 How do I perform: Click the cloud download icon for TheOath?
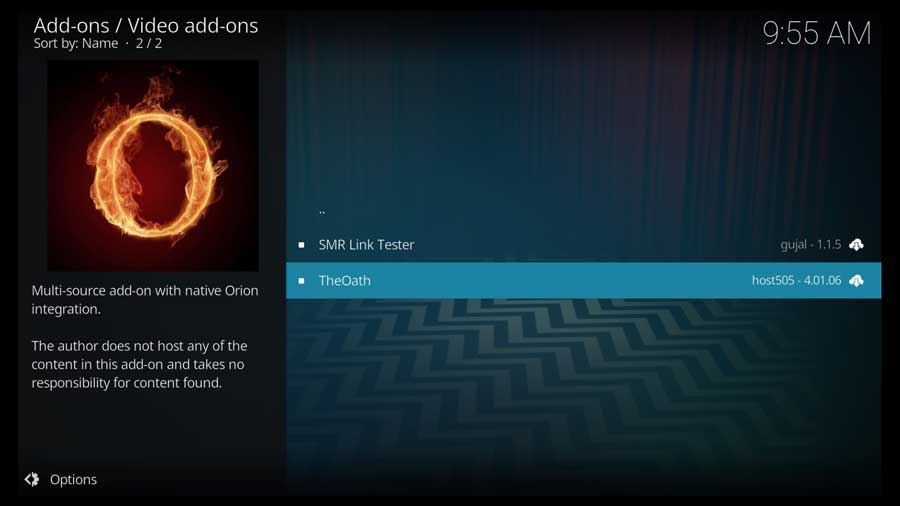pos(856,281)
